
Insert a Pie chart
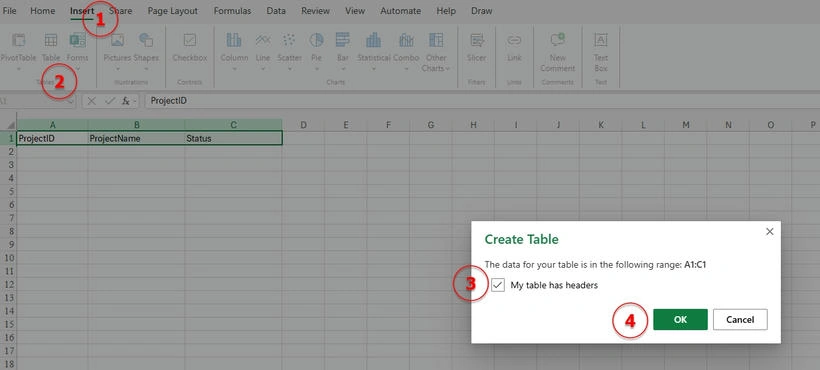click(x=316, y=48)
